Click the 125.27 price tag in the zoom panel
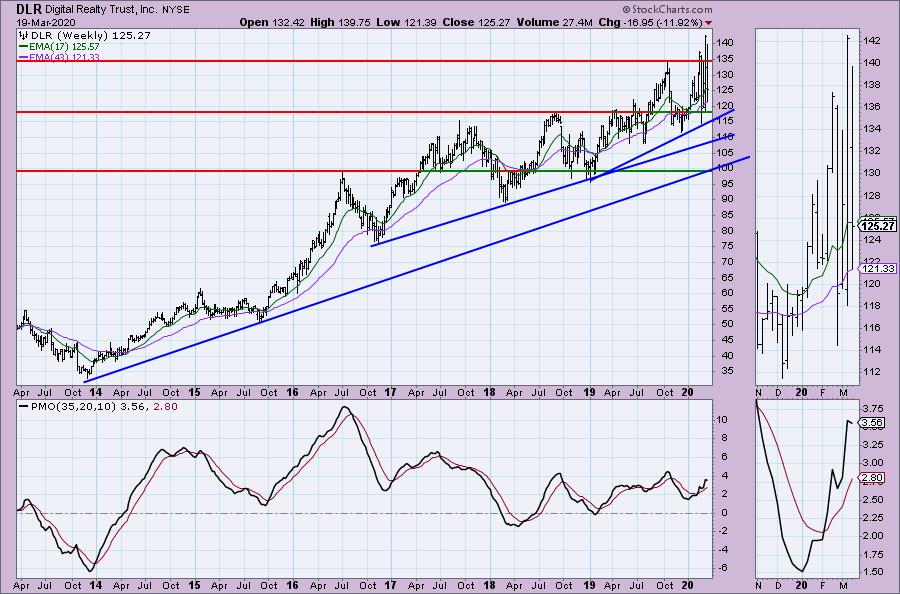The width and height of the screenshot is (900, 594). [878, 226]
